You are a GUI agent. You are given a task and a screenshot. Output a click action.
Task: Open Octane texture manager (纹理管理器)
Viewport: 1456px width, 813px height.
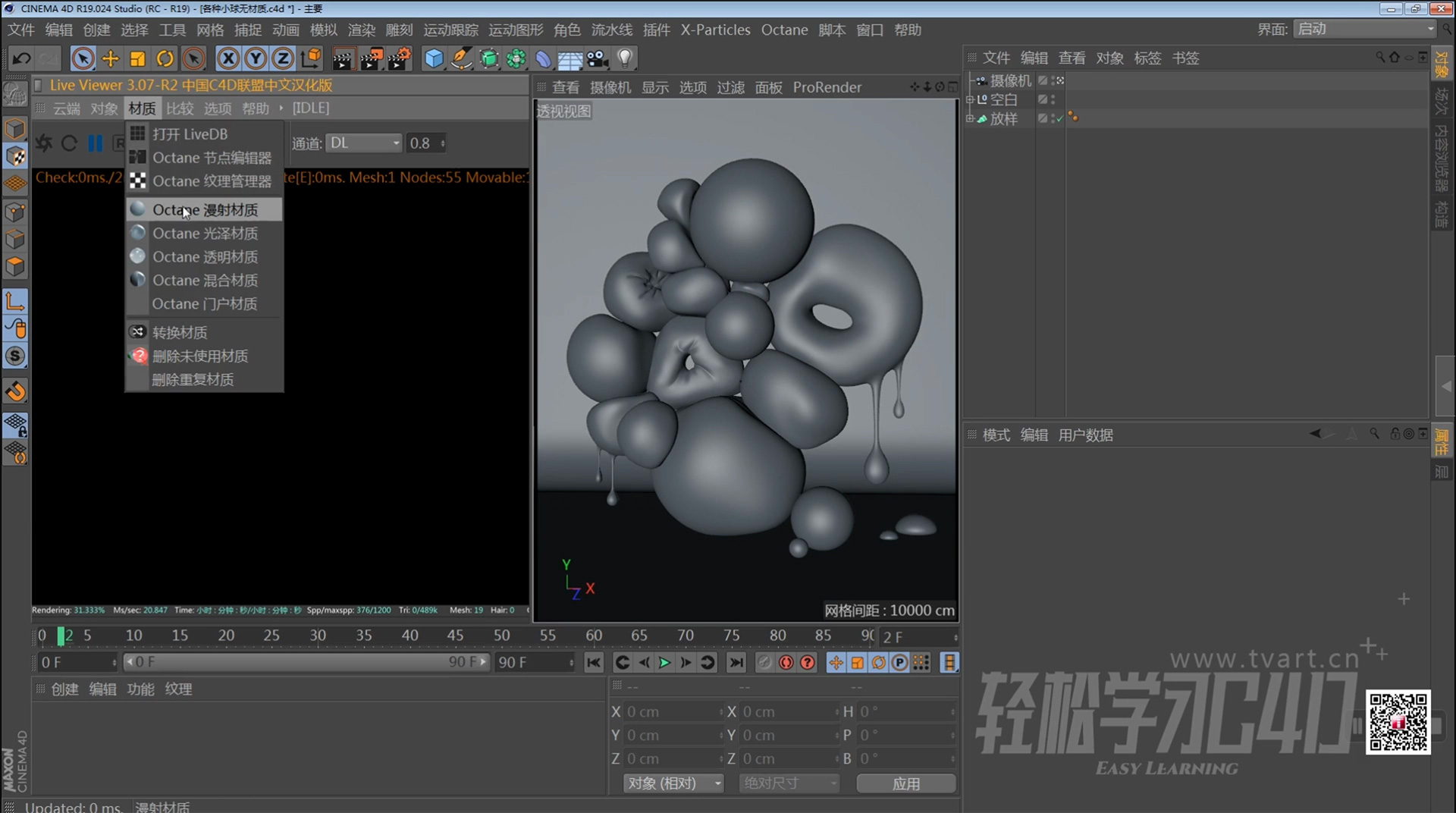[x=205, y=181]
